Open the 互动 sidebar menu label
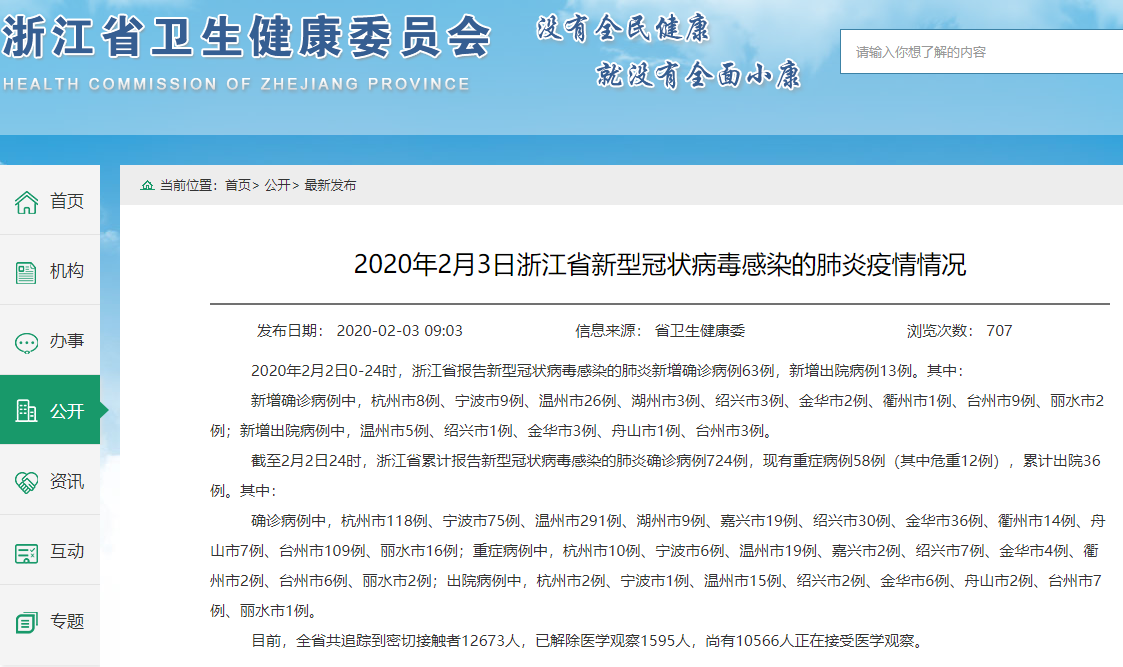This screenshot has width=1123, height=667. [x=67, y=551]
